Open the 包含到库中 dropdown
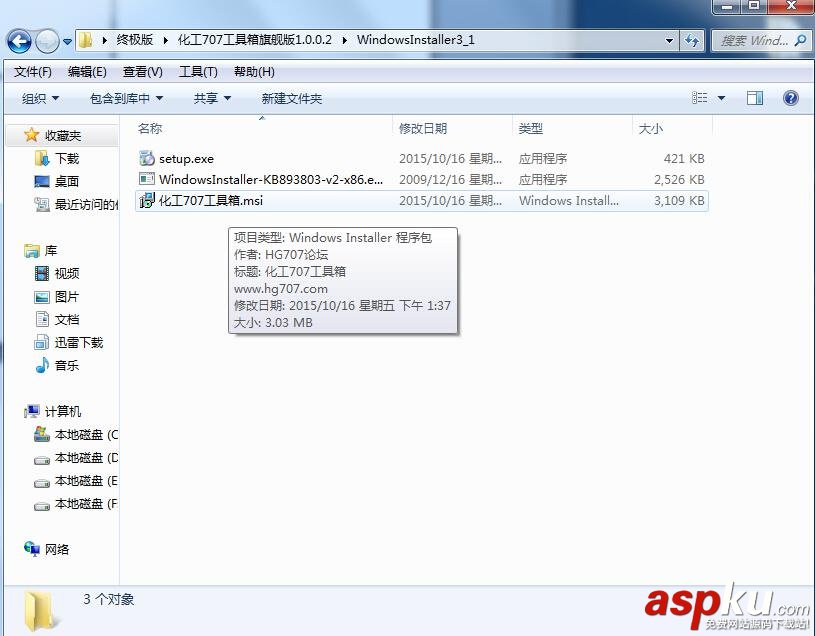This screenshot has height=636, width=815. pyautogui.click(x=126, y=98)
